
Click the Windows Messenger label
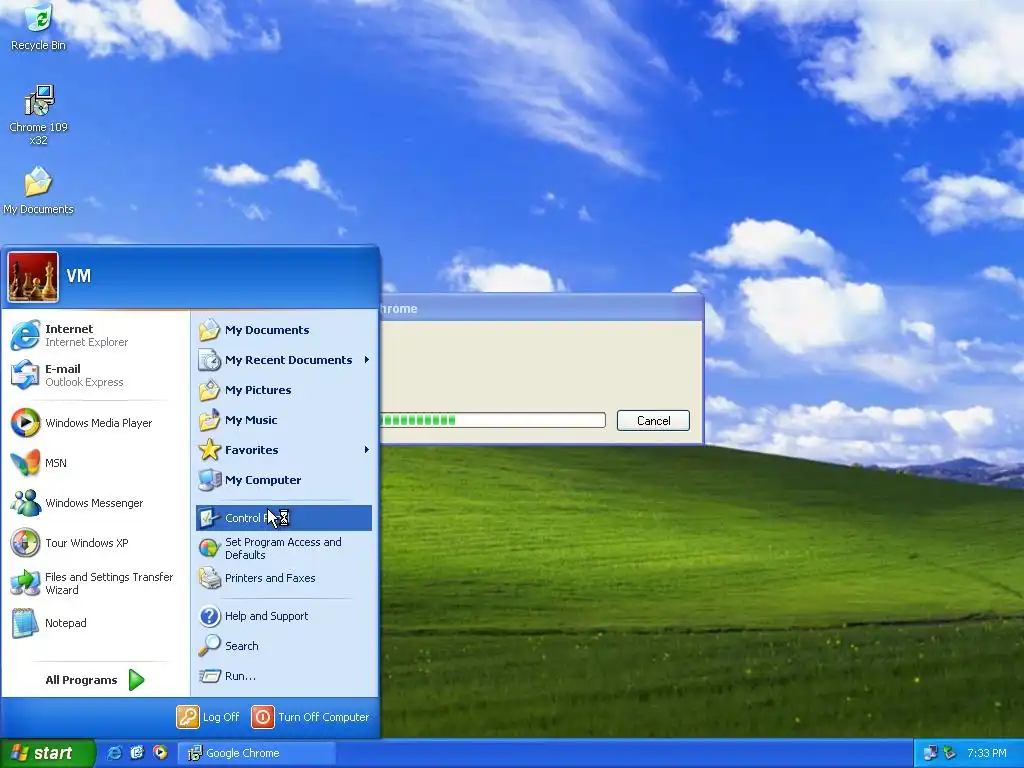click(94, 503)
